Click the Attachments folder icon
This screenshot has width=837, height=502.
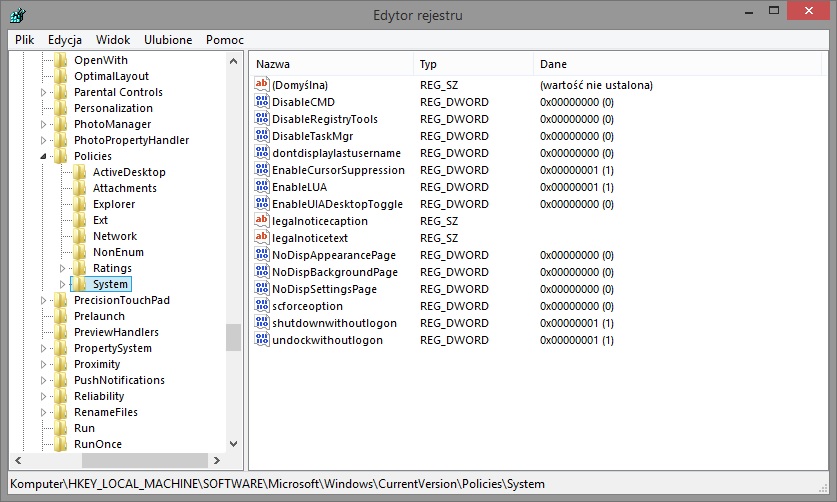click(80, 188)
